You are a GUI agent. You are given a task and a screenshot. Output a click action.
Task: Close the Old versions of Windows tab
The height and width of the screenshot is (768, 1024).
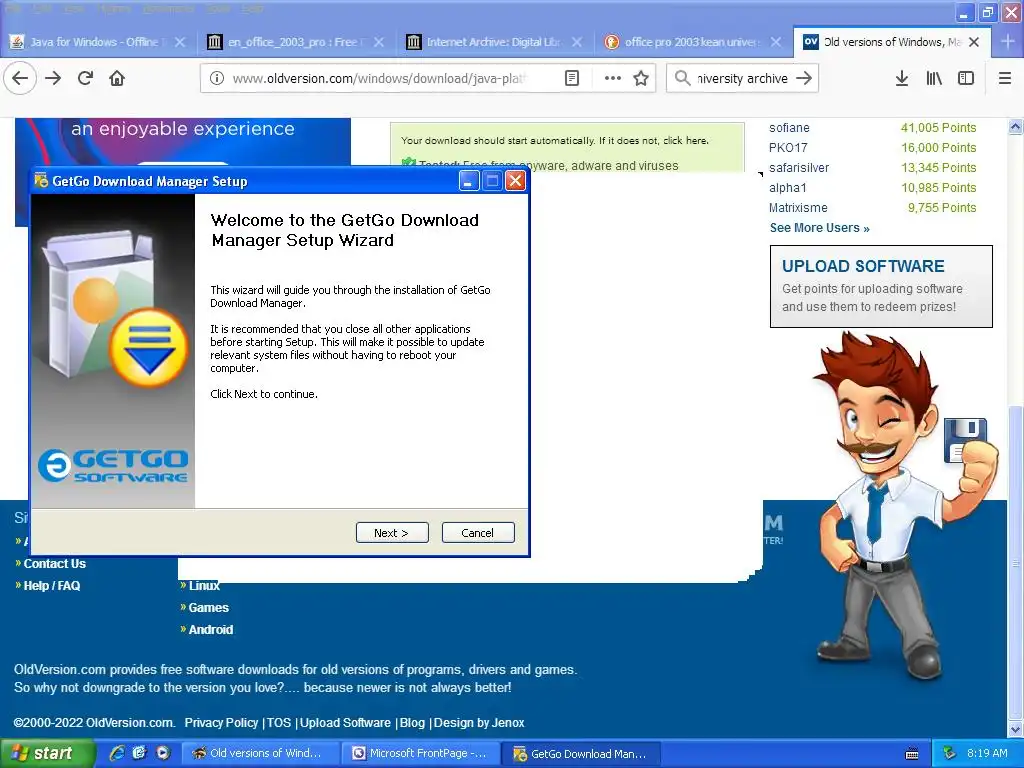click(x=974, y=42)
